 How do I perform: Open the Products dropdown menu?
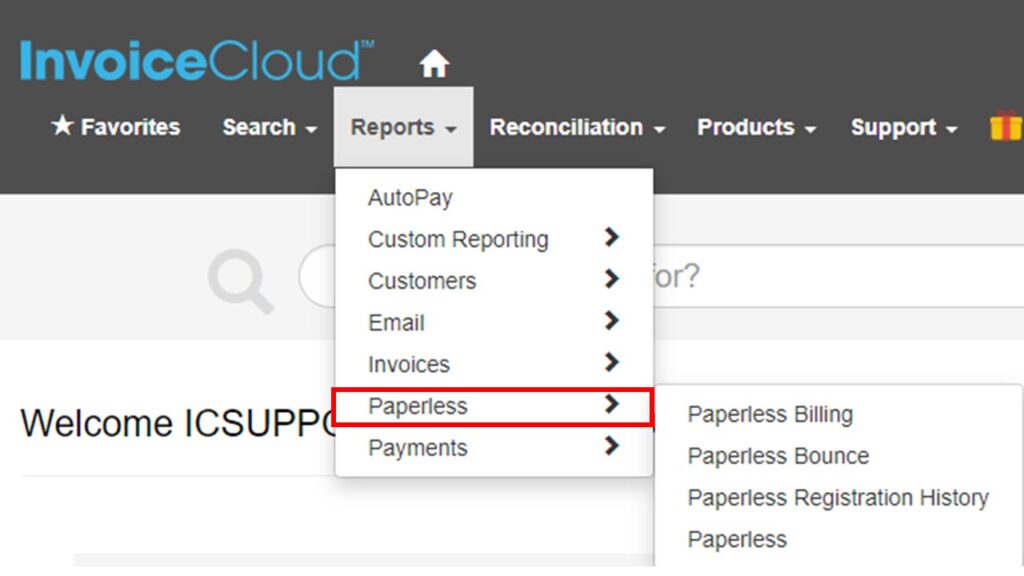756,127
